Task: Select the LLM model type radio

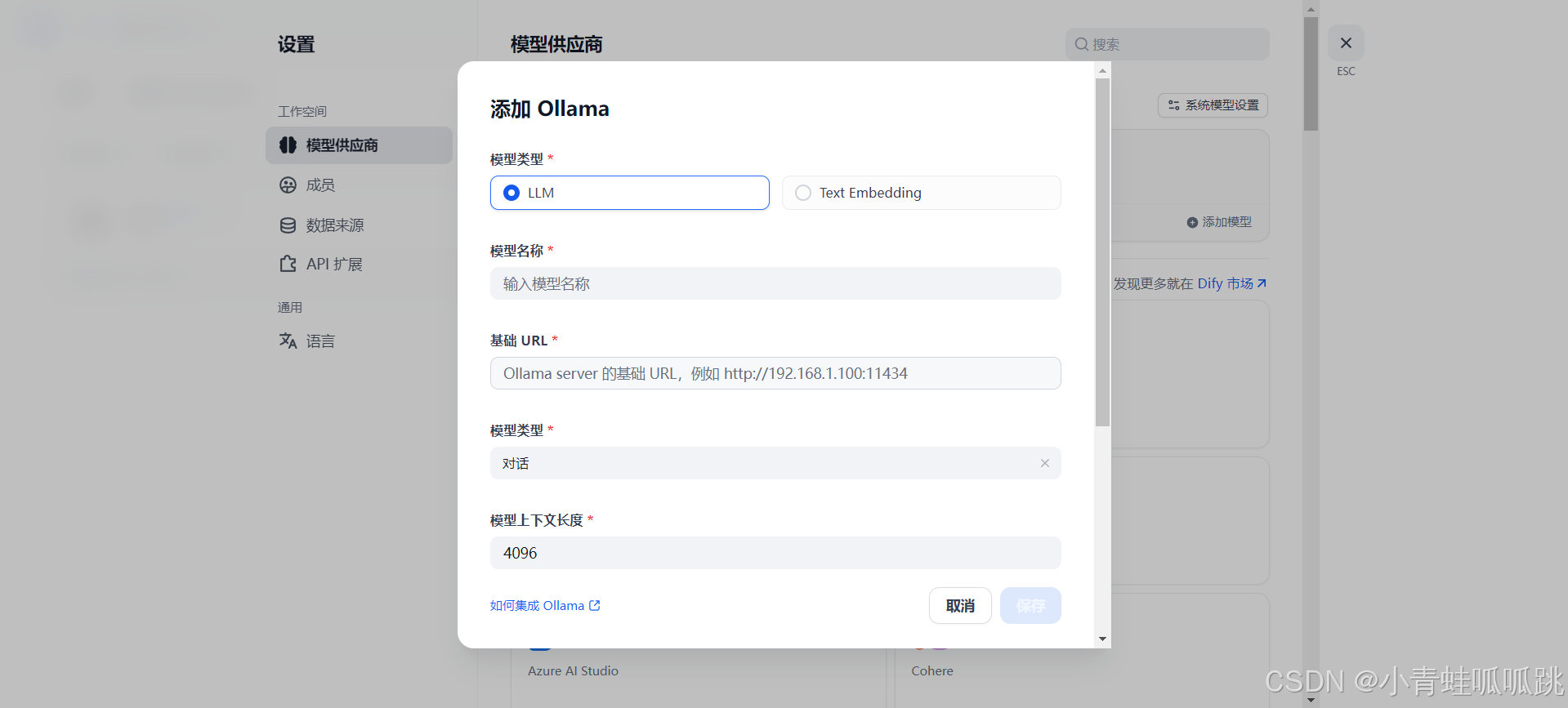Action: pos(629,193)
